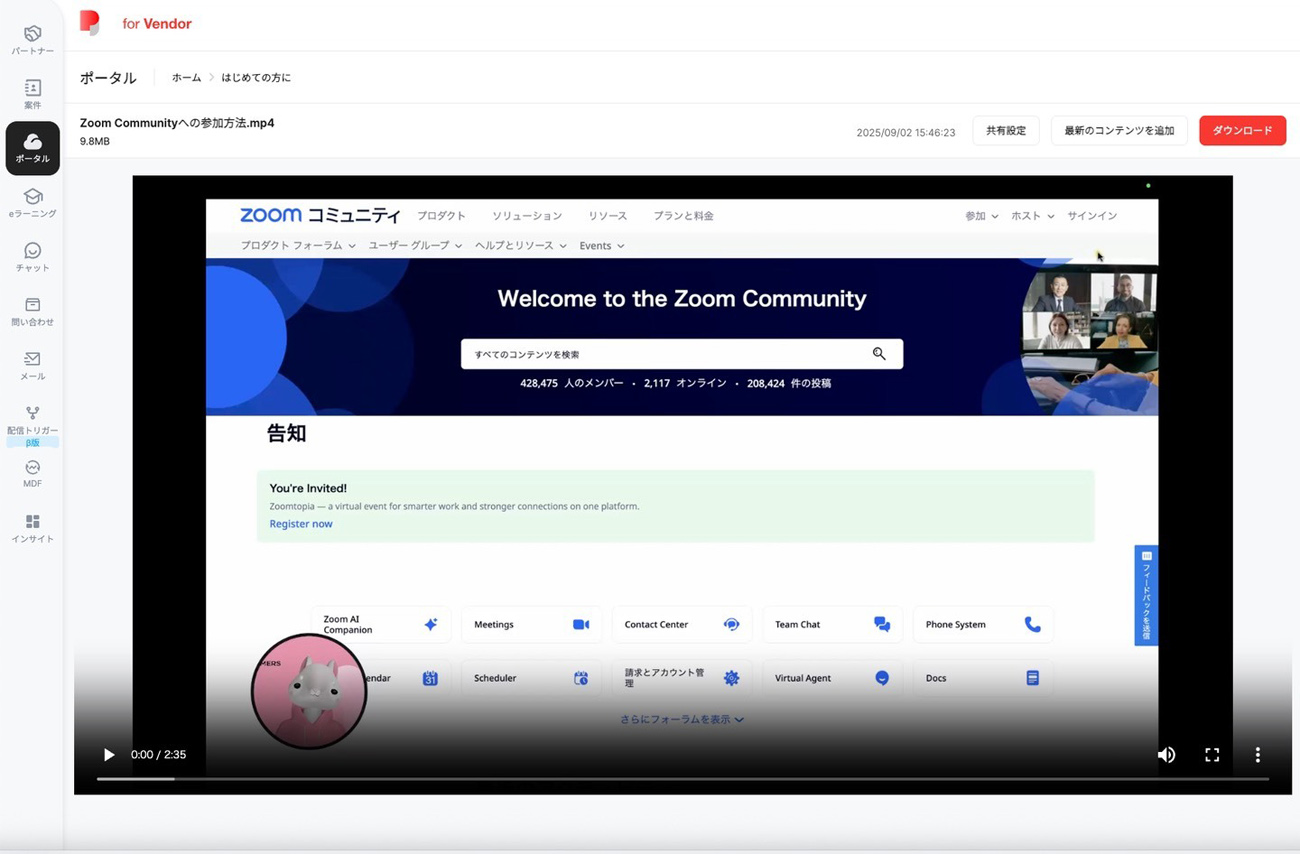Select the eラーニング sidebar icon
The image size is (1300, 854).
pyautogui.click(x=32, y=203)
